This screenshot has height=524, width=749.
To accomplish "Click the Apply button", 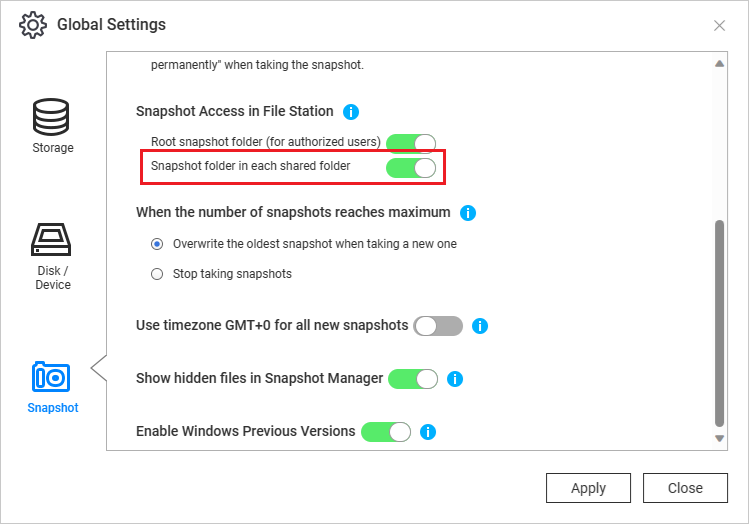I will 588,488.
